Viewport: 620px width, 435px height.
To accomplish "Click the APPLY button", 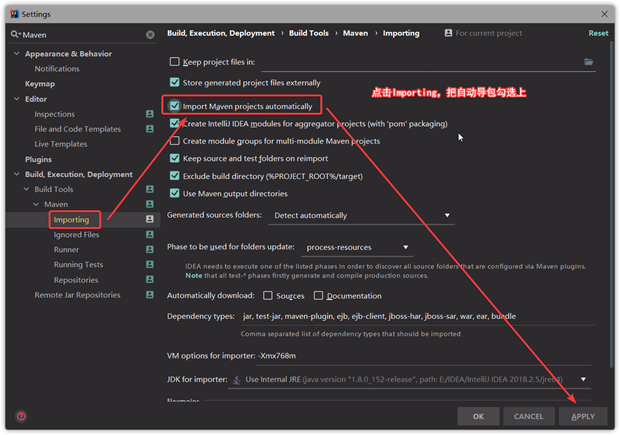I will click(583, 416).
